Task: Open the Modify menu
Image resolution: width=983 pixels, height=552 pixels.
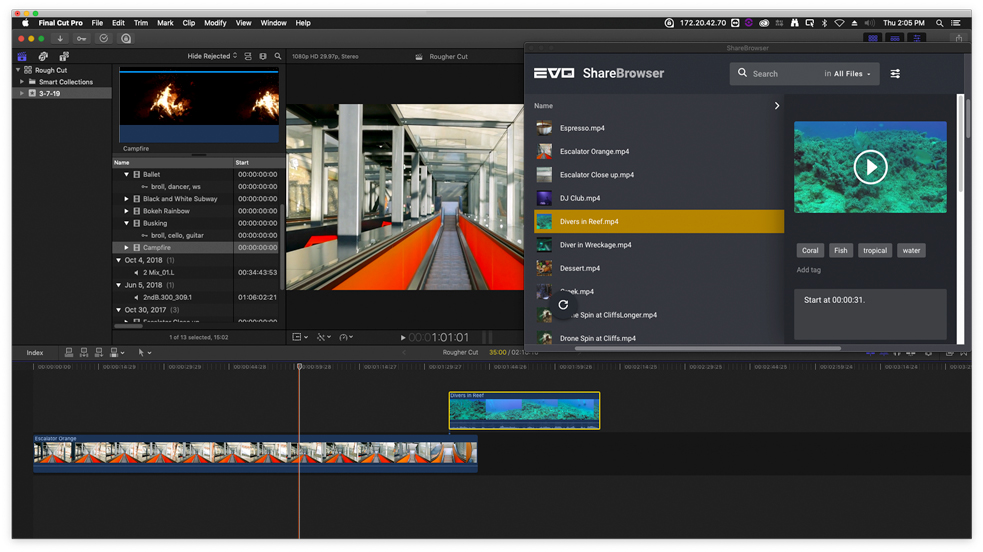Action: coord(215,23)
